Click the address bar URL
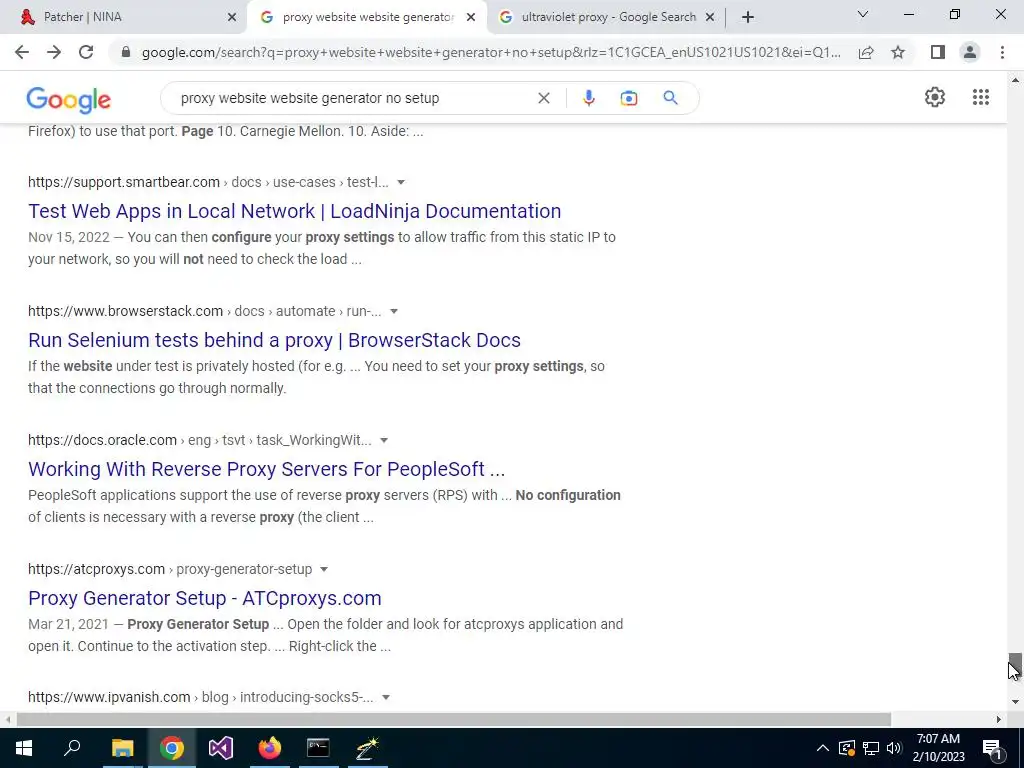The height and width of the screenshot is (768, 1024). coord(491,52)
